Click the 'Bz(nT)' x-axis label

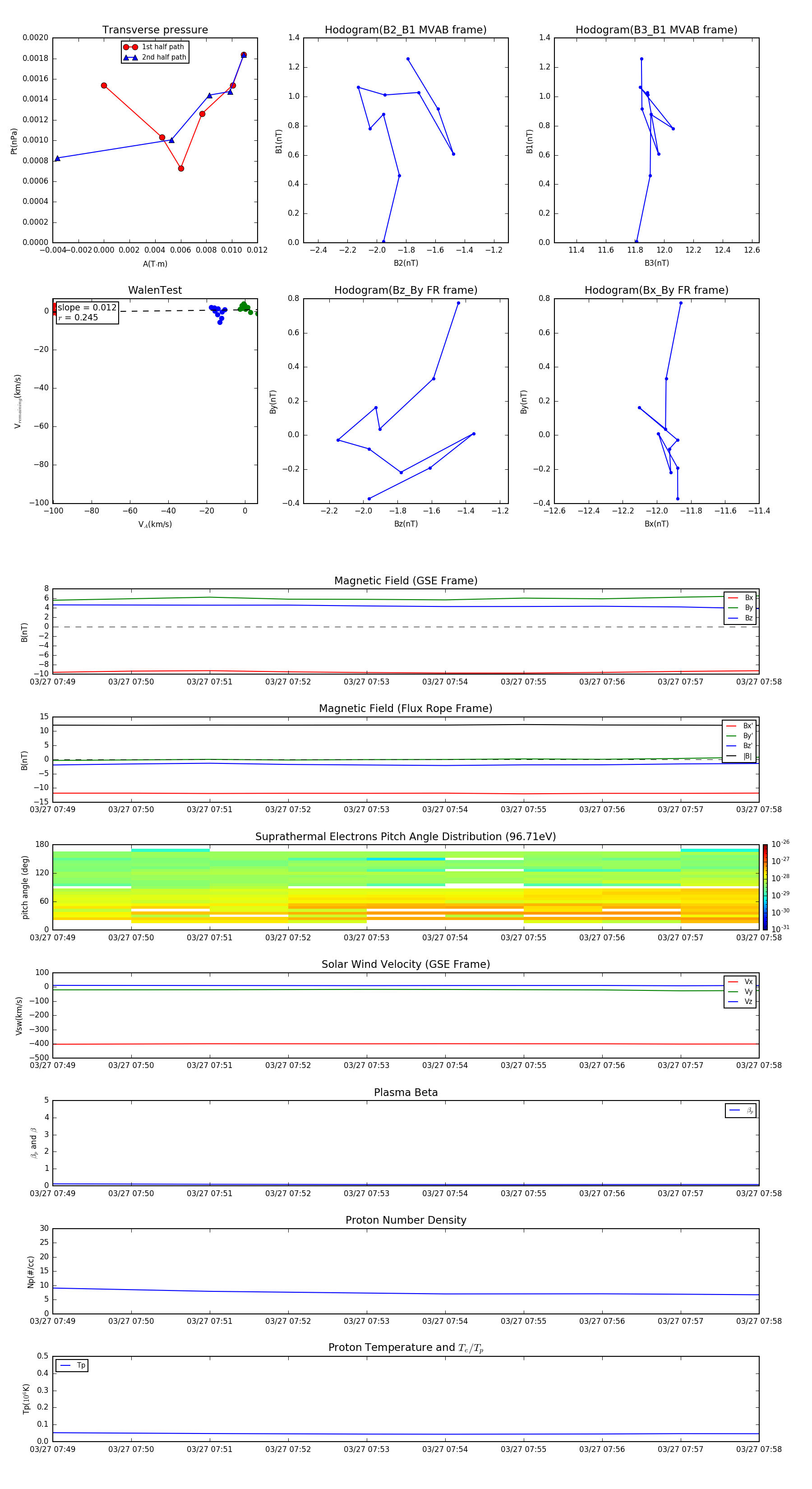(406, 524)
